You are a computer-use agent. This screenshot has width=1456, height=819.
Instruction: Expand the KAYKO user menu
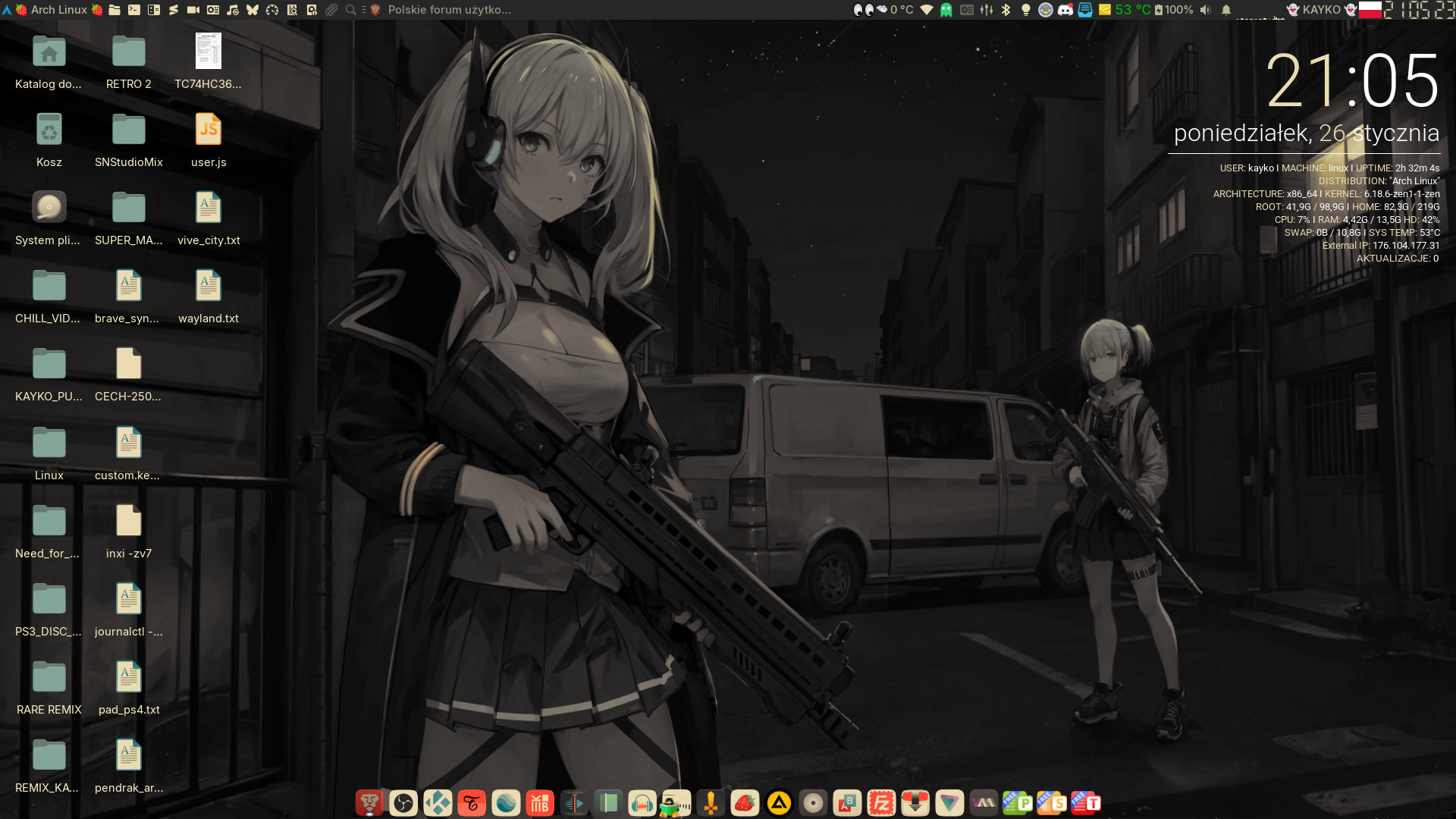[1321, 10]
